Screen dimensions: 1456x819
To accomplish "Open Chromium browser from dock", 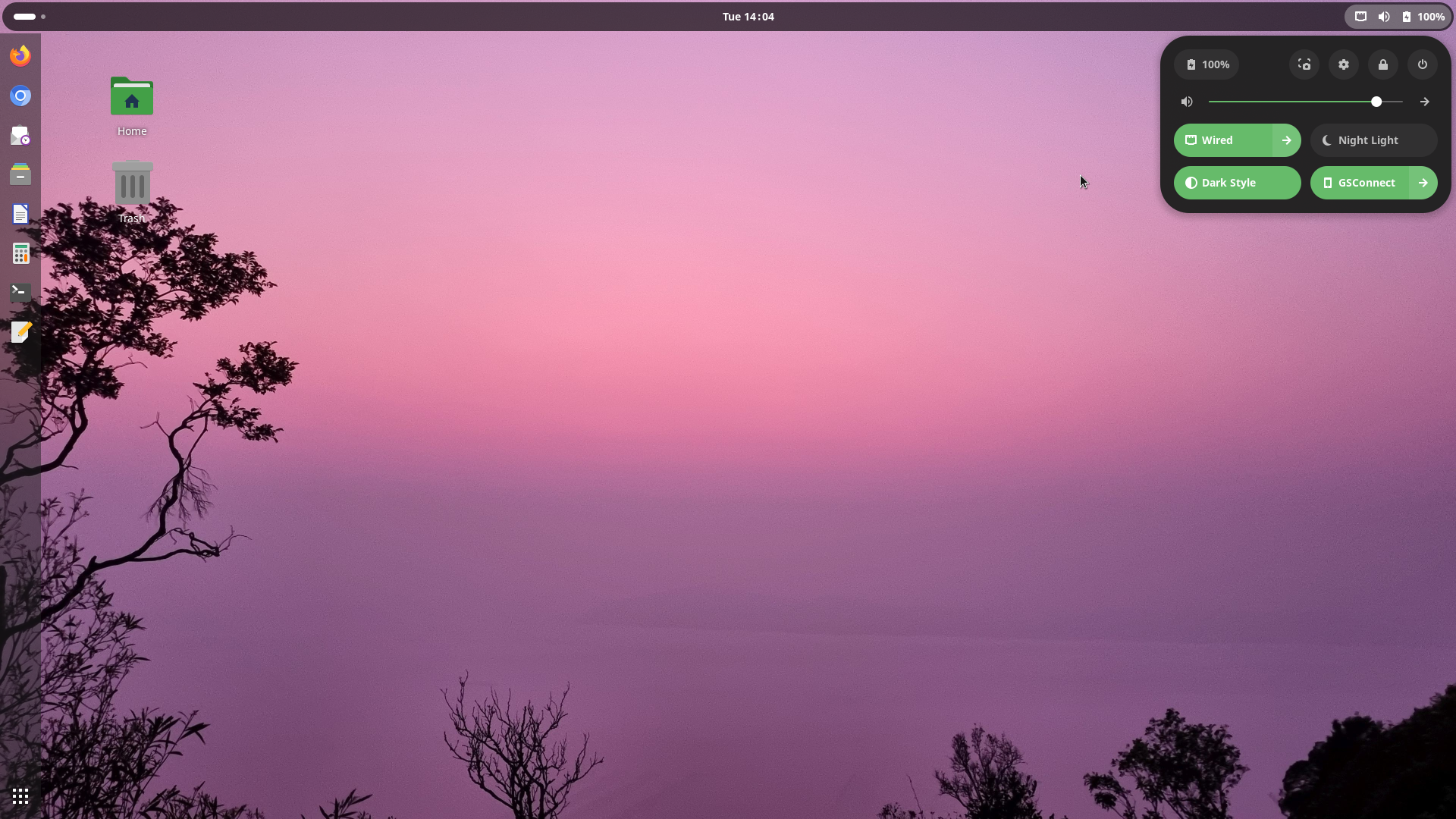I will click(20, 96).
